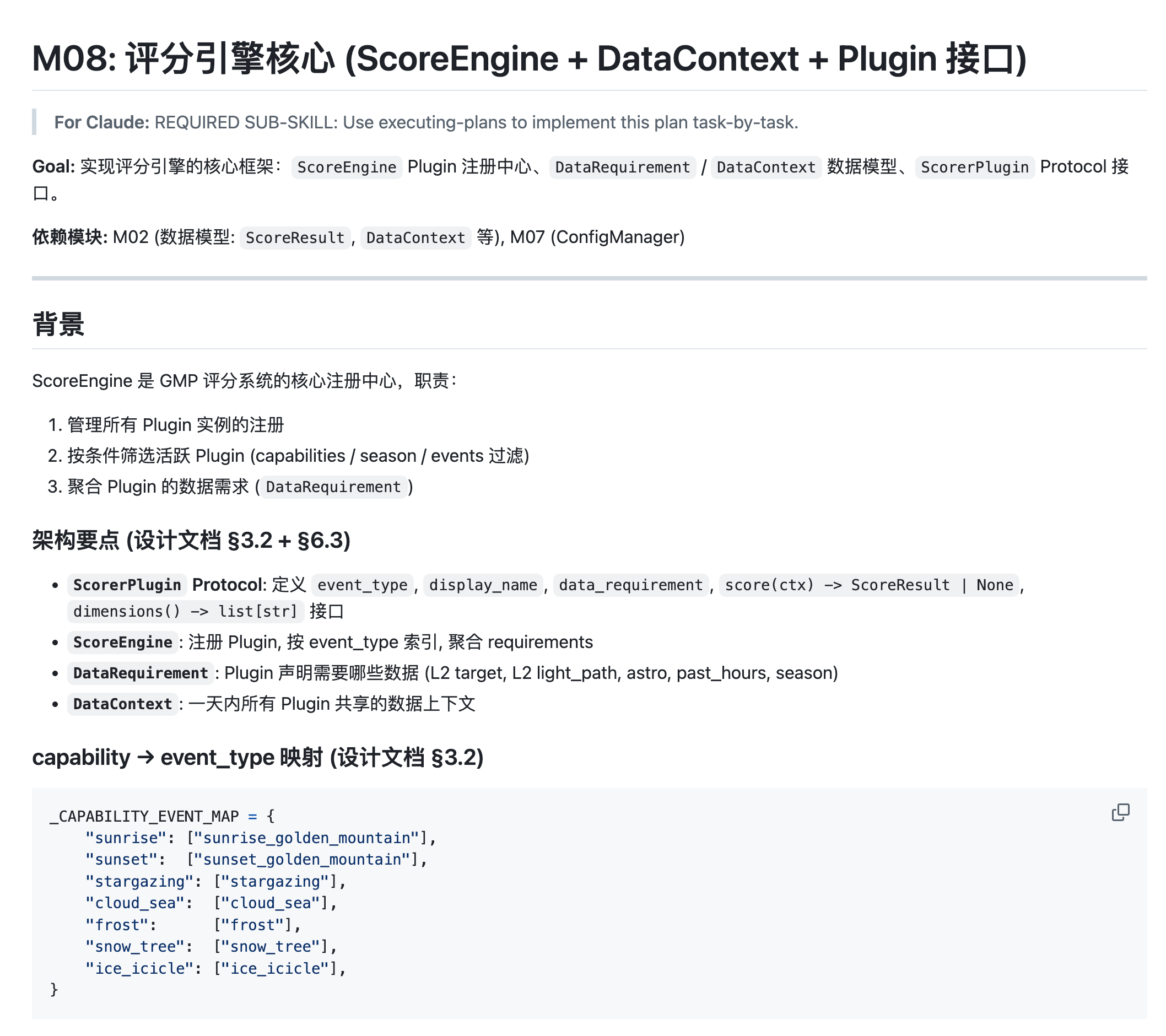The height and width of the screenshot is (1036, 1166).
Task: Click the bold ScoreEngine bullet label
Action: point(123,643)
